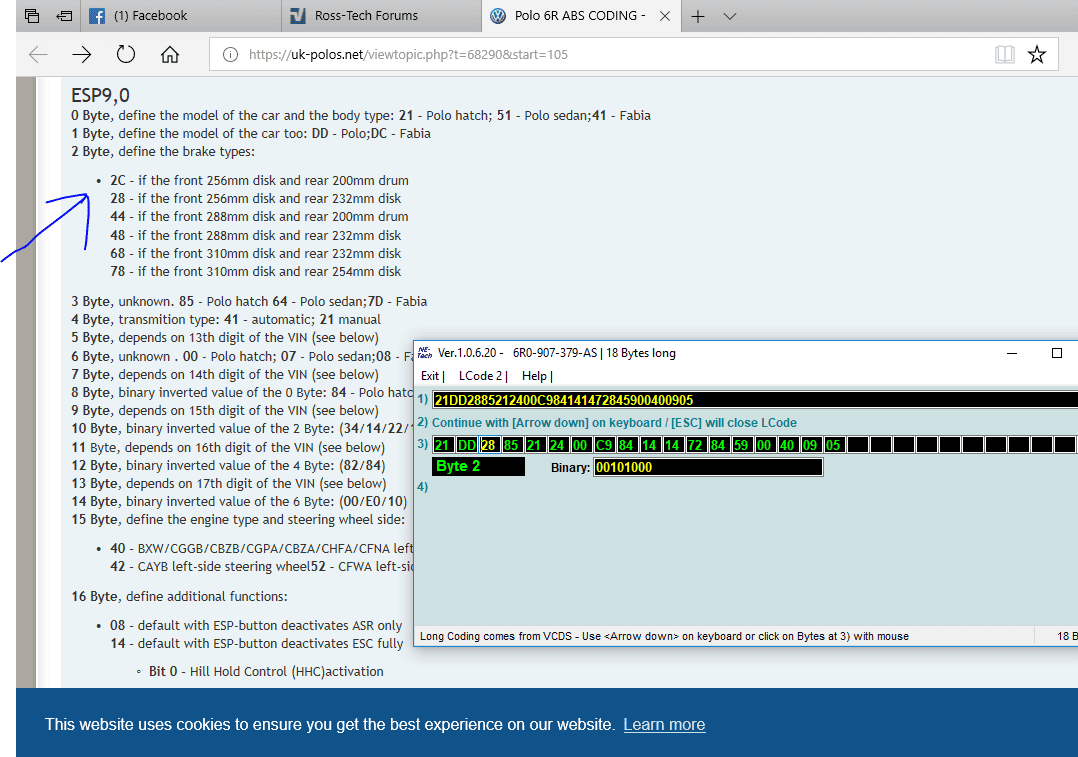Viewport: 1078px width, 757px height.
Task: Click the 68 front 310mm rear 232mm line
Action: coord(256,254)
